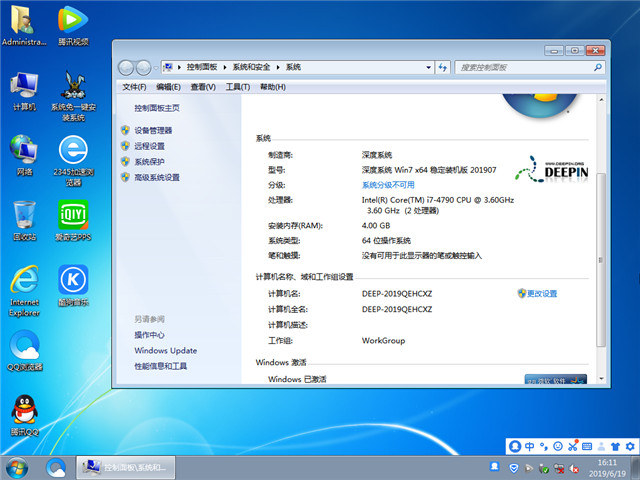
Task: Open the Windows Start orb
Action: pyautogui.click(x=17, y=468)
